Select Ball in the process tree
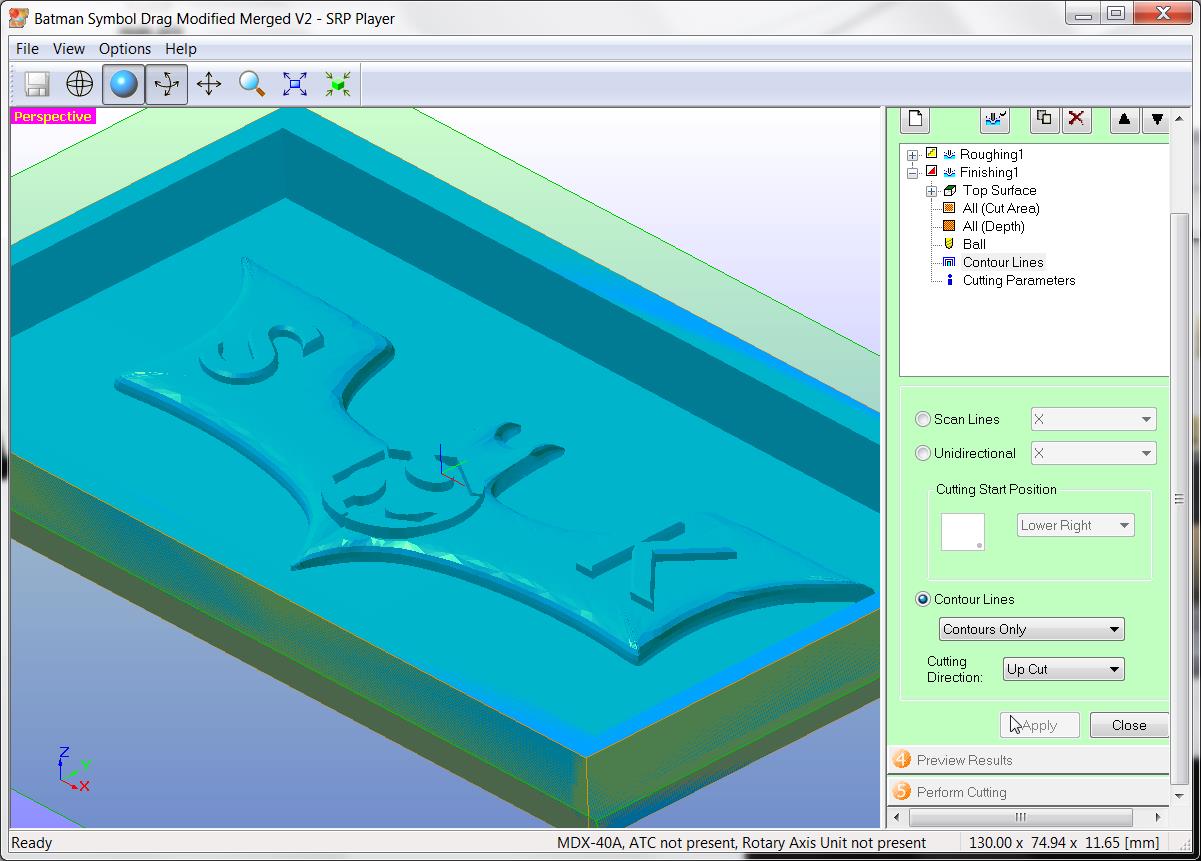 974,244
